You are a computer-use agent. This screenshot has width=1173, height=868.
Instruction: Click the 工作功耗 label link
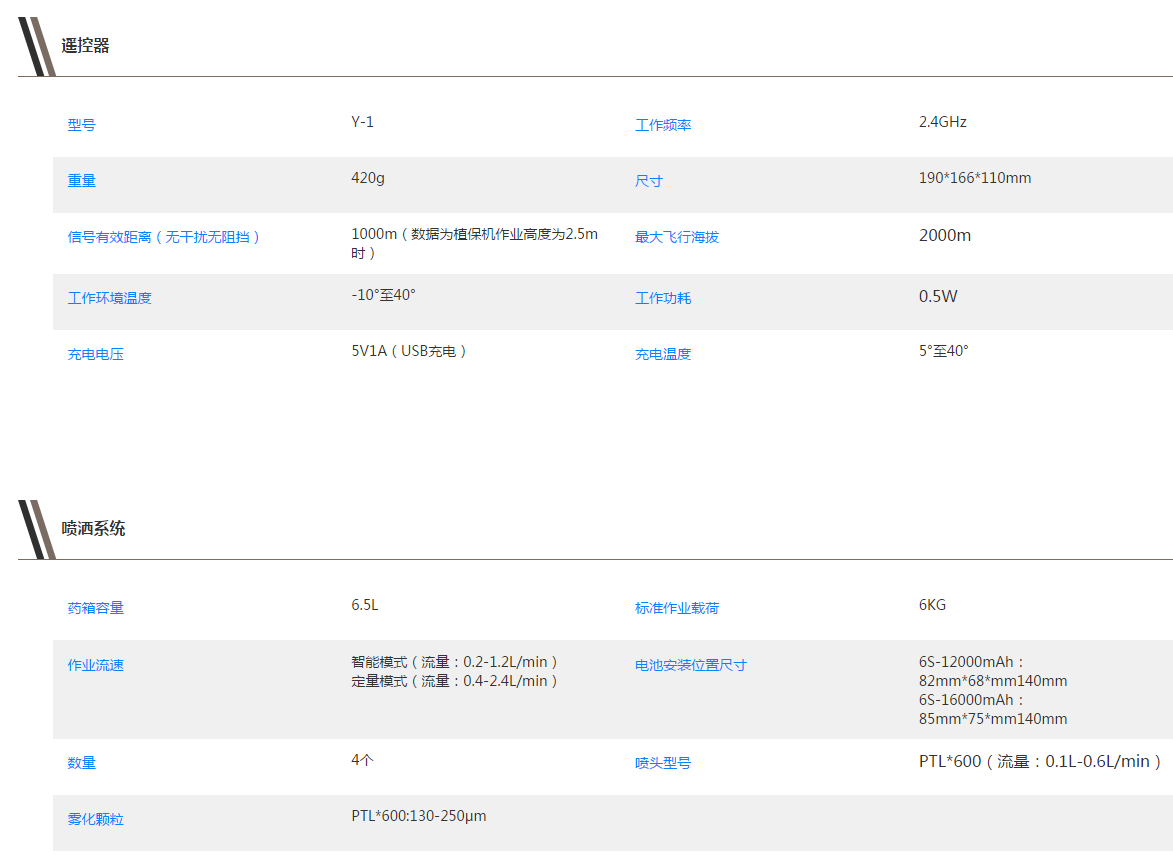663,298
